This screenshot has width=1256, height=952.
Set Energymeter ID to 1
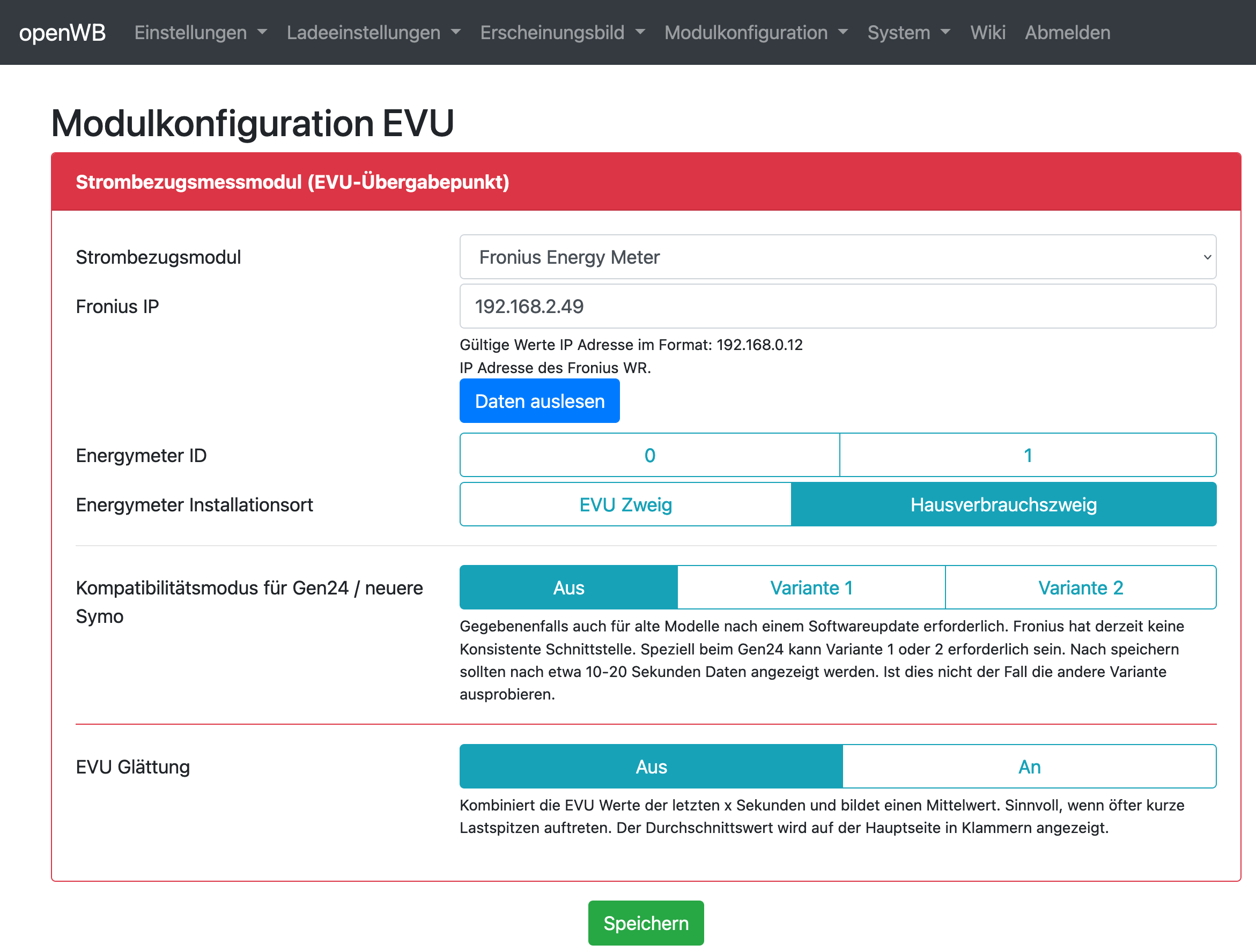[x=1027, y=455]
